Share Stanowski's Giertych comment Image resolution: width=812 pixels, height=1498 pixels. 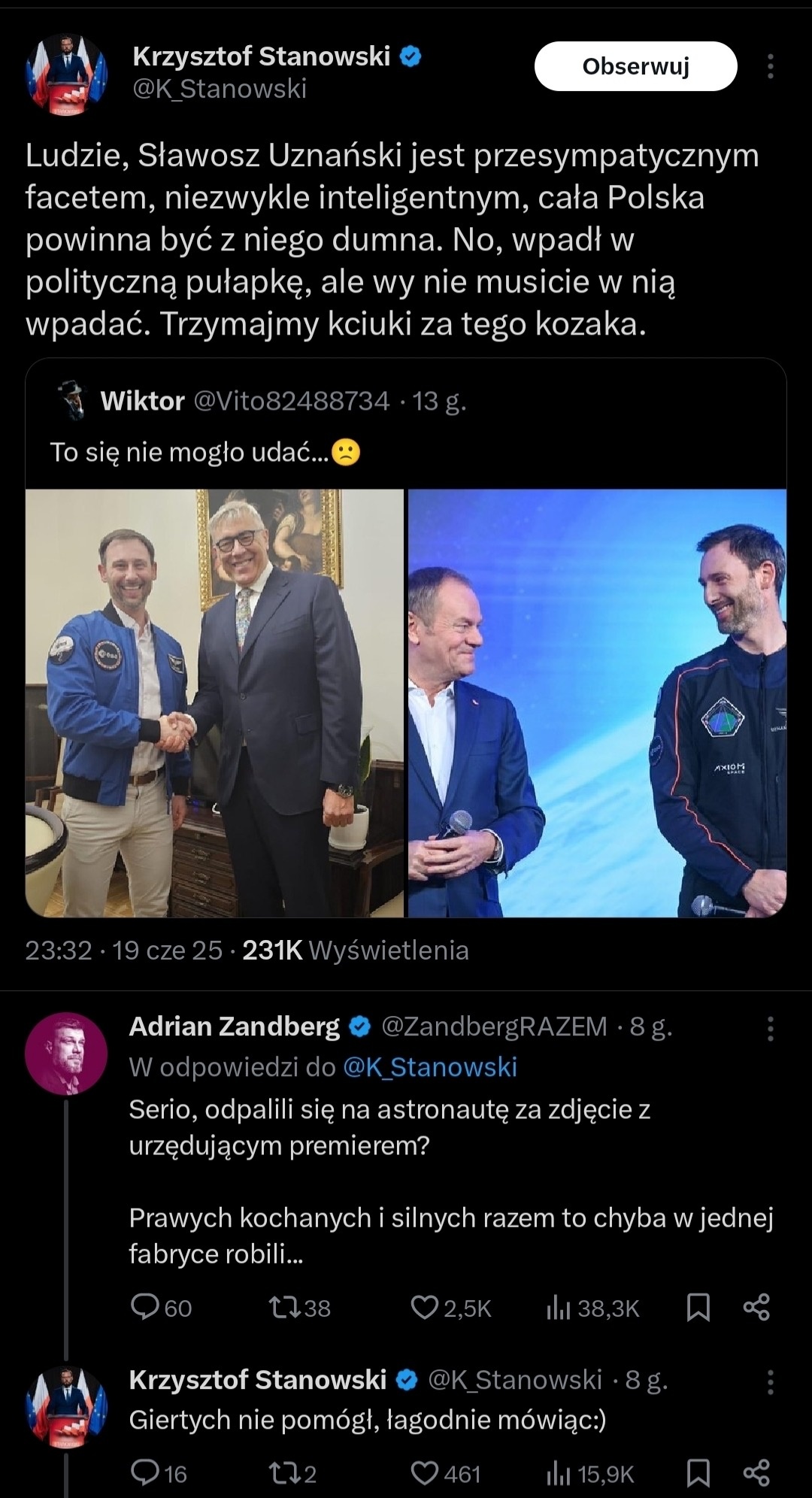[756, 1473]
